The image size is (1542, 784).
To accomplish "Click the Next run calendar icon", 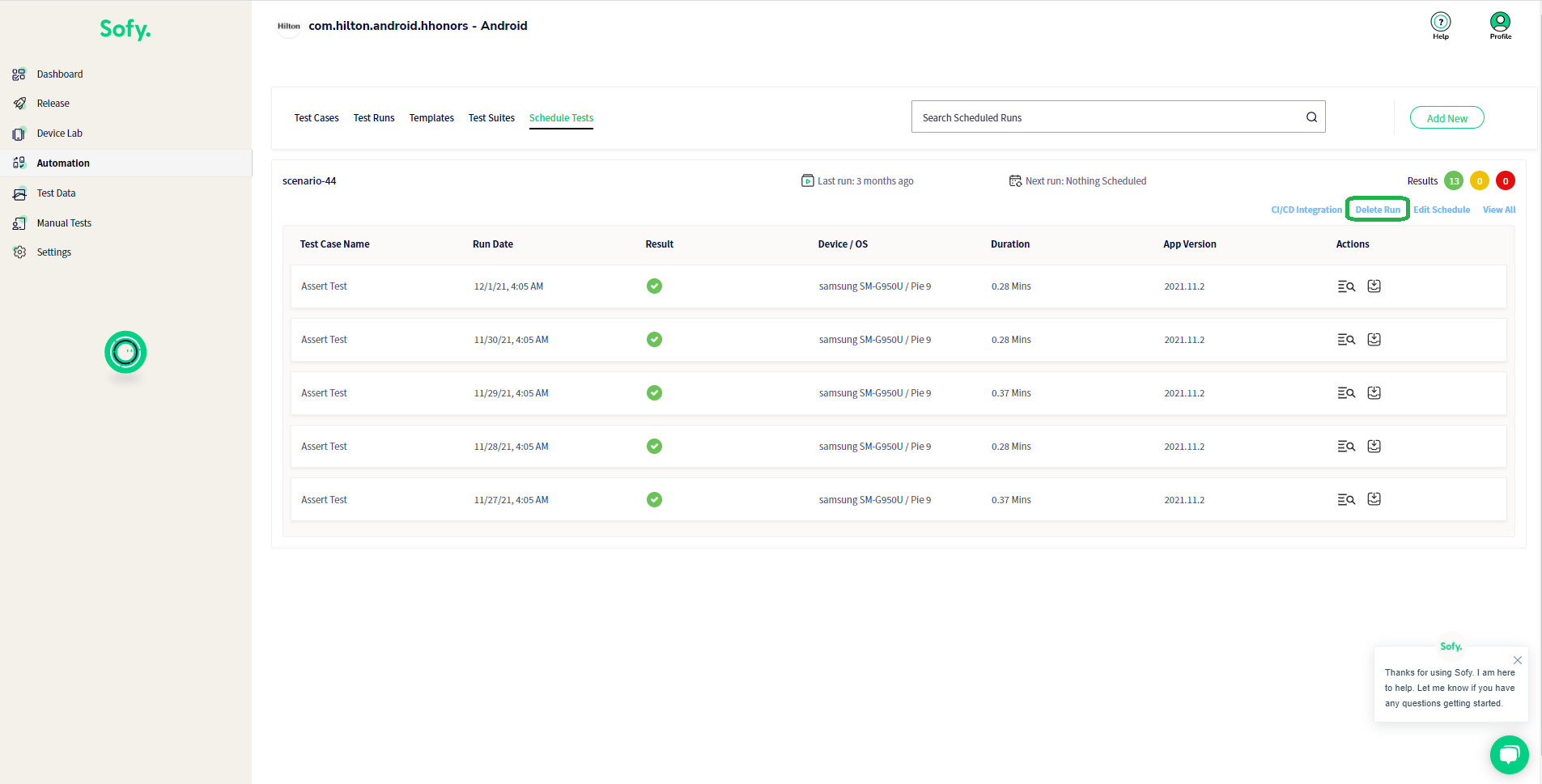I will click(x=1015, y=180).
